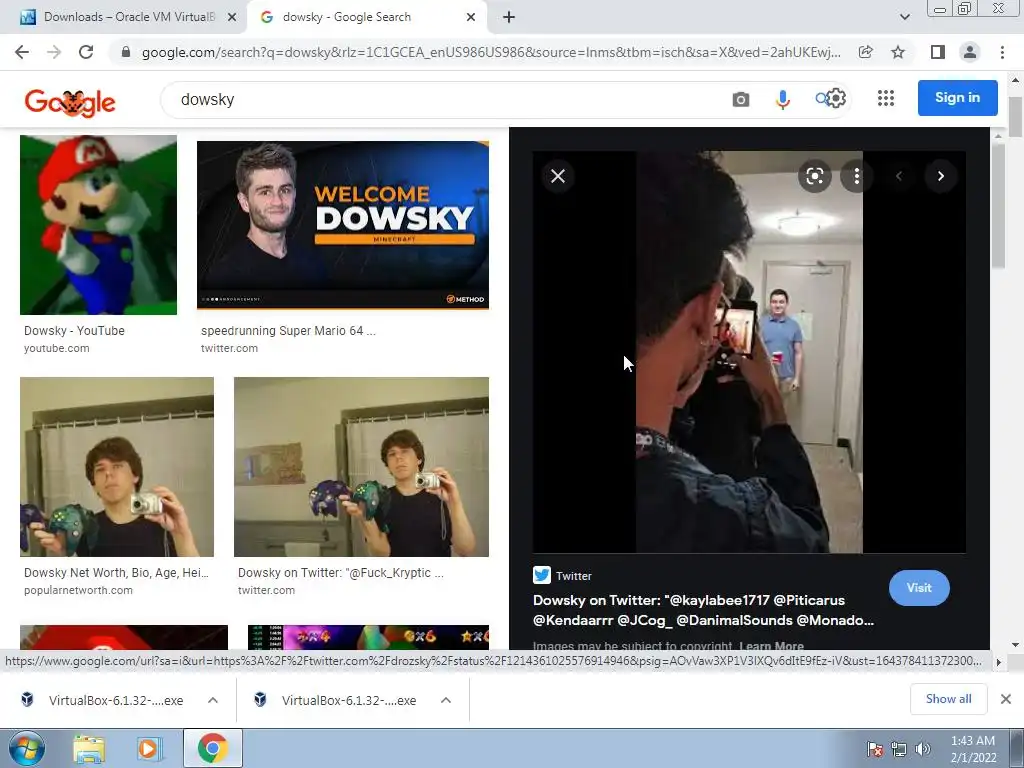Bookmark this page with the star icon
This screenshot has width=1024, height=768.
click(x=899, y=52)
